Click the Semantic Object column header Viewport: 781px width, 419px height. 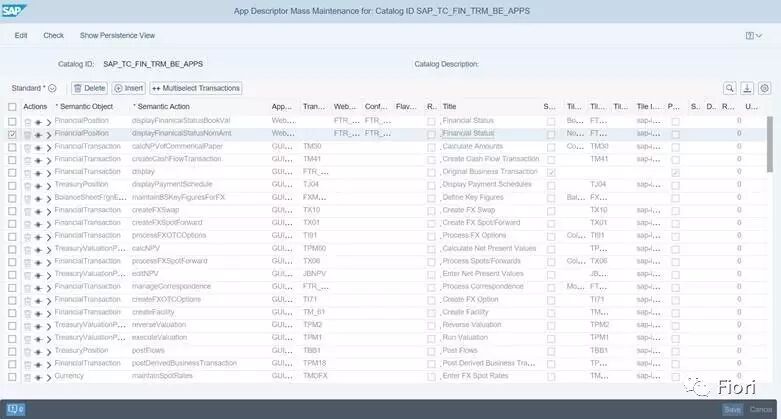click(84, 107)
